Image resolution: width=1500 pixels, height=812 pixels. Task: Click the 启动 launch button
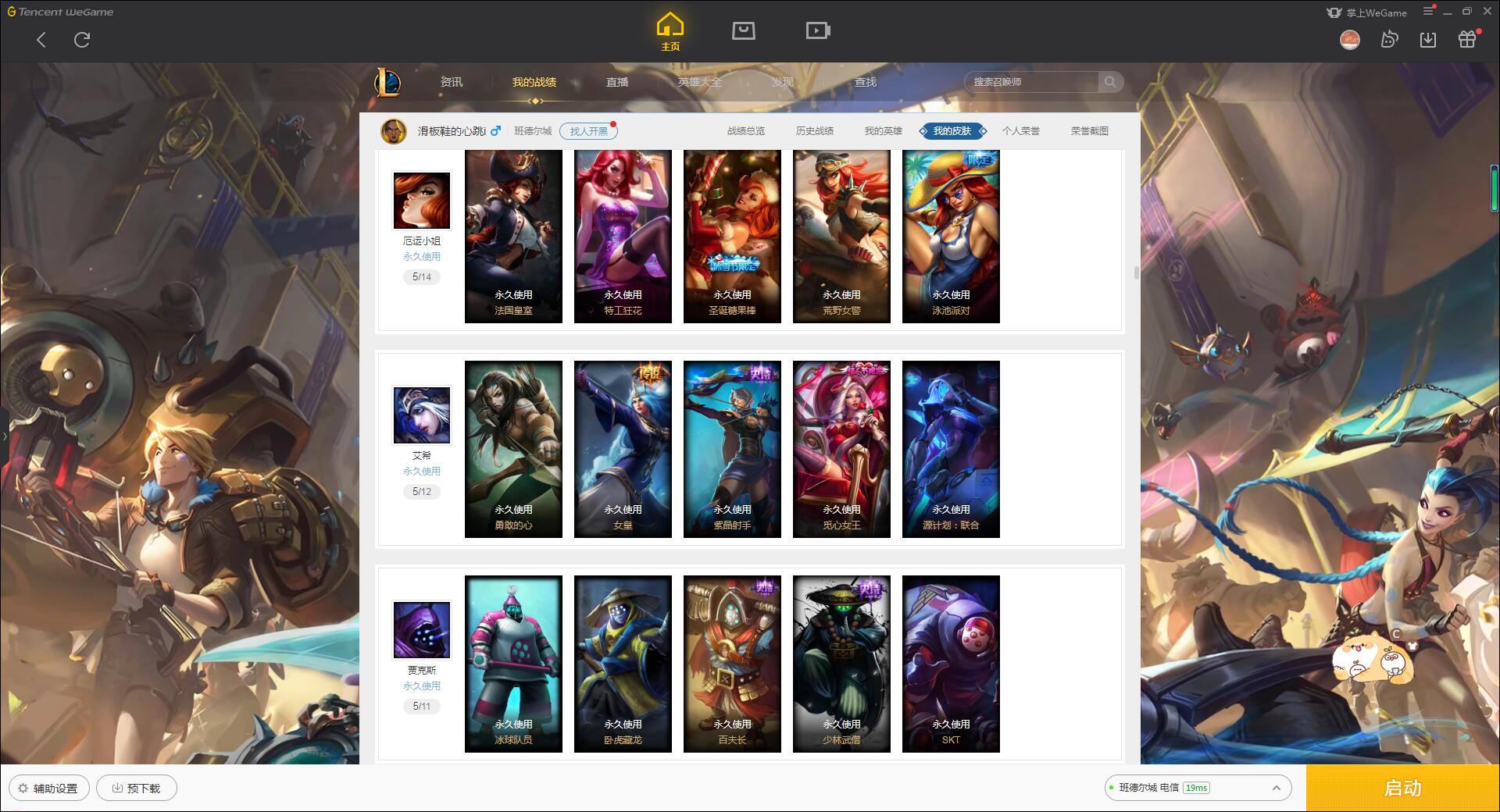(x=1403, y=788)
